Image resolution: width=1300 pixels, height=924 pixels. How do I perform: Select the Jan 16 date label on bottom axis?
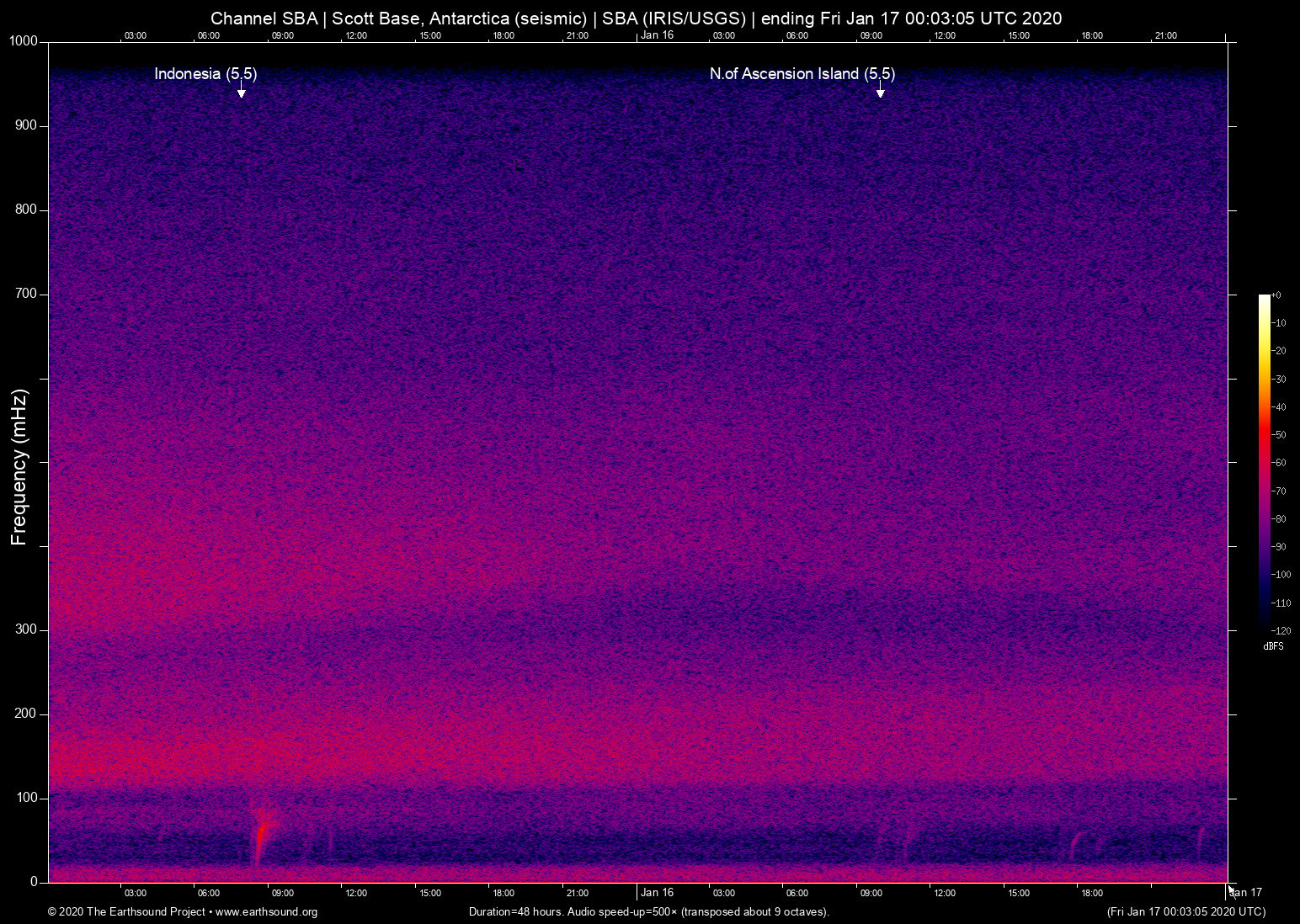point(657,893)
